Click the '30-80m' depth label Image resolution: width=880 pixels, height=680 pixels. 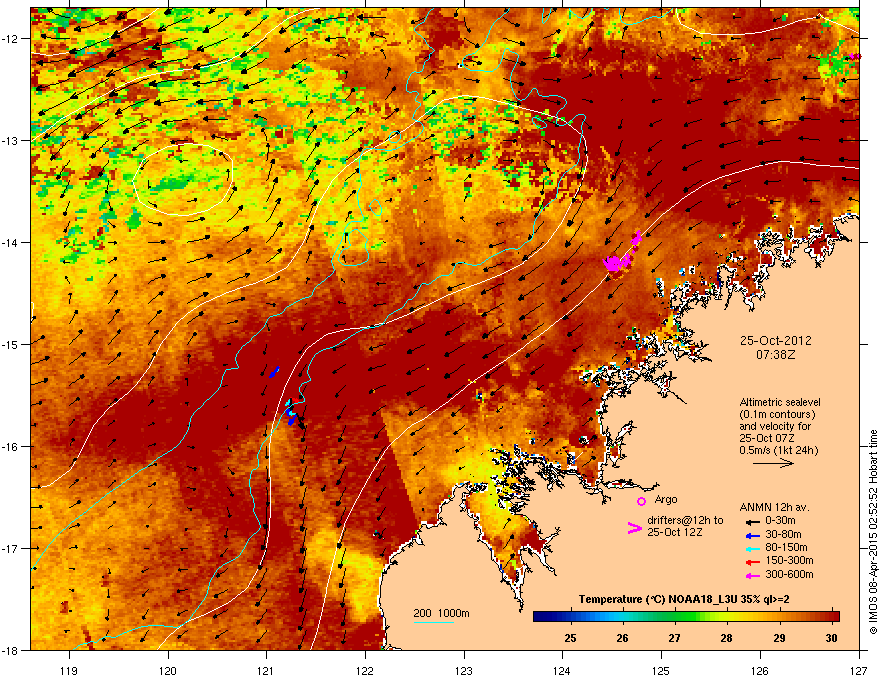pyautogui.click(x=783, y=534)
